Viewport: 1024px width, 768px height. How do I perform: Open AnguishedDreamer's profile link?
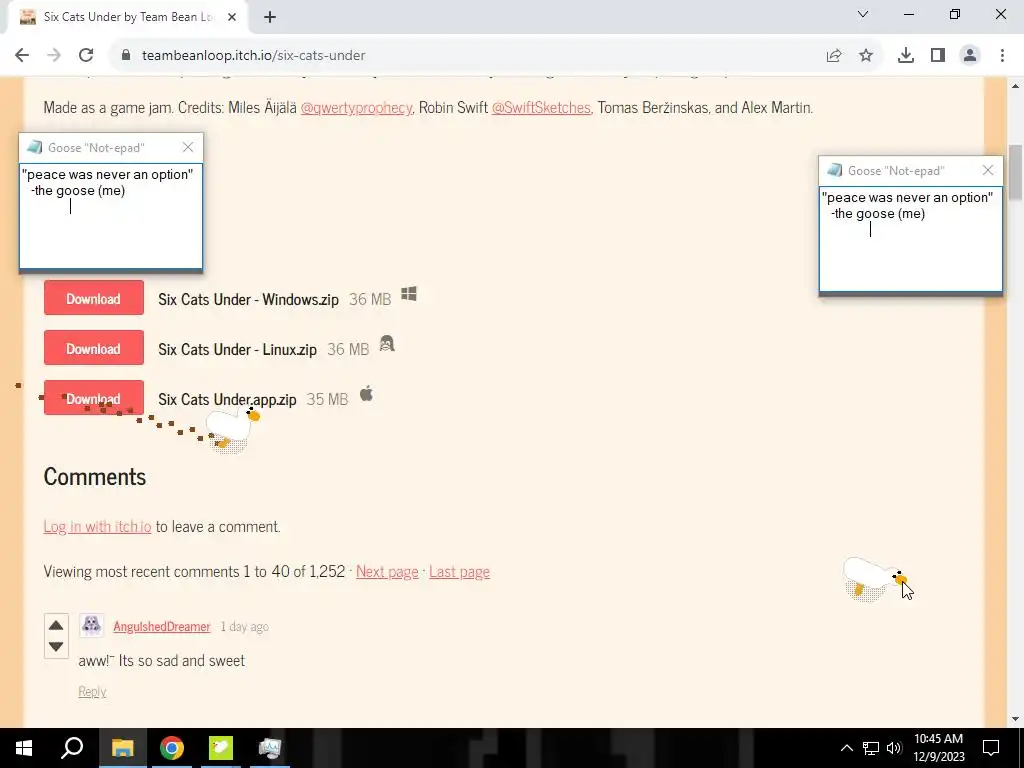161,626
